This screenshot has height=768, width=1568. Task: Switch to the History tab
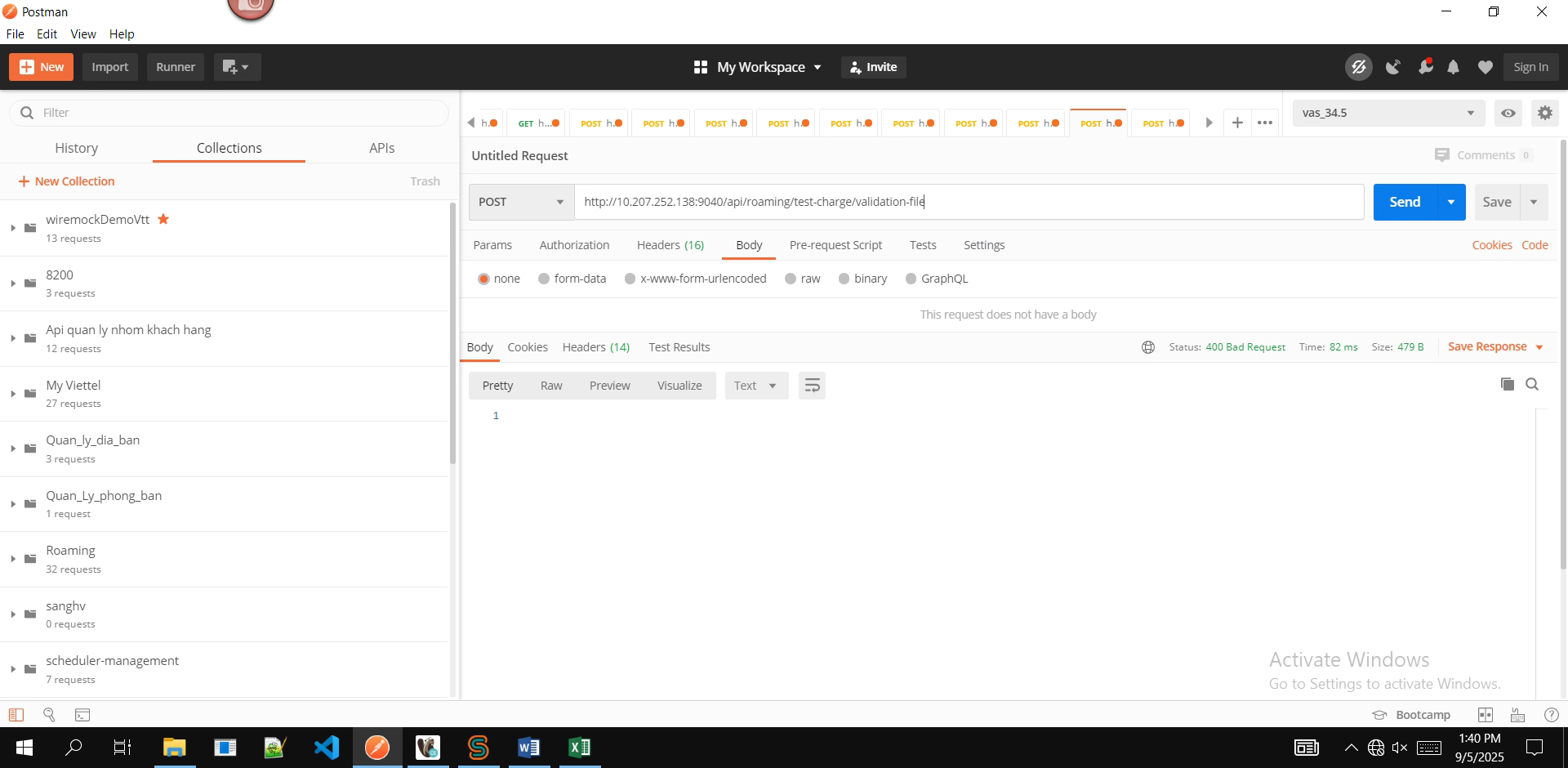76,148
